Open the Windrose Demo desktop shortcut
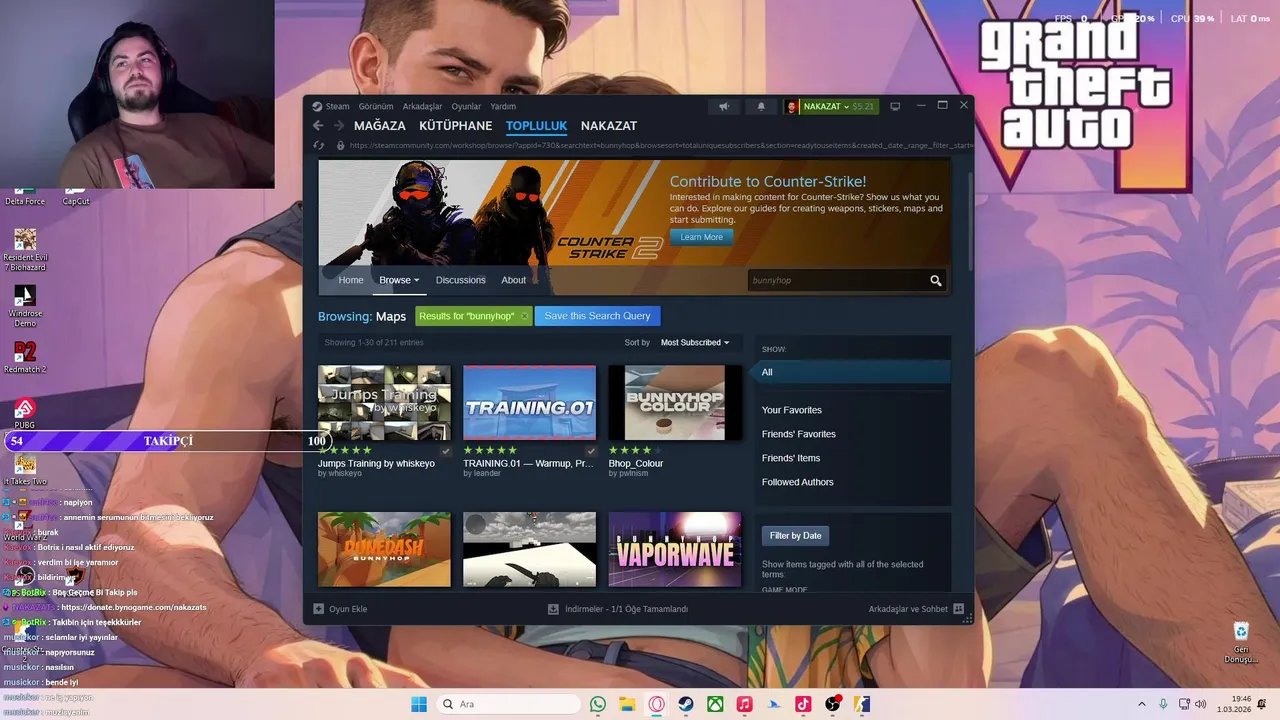This screenshot has height=720, width=1280. click(x=25, y=306)
